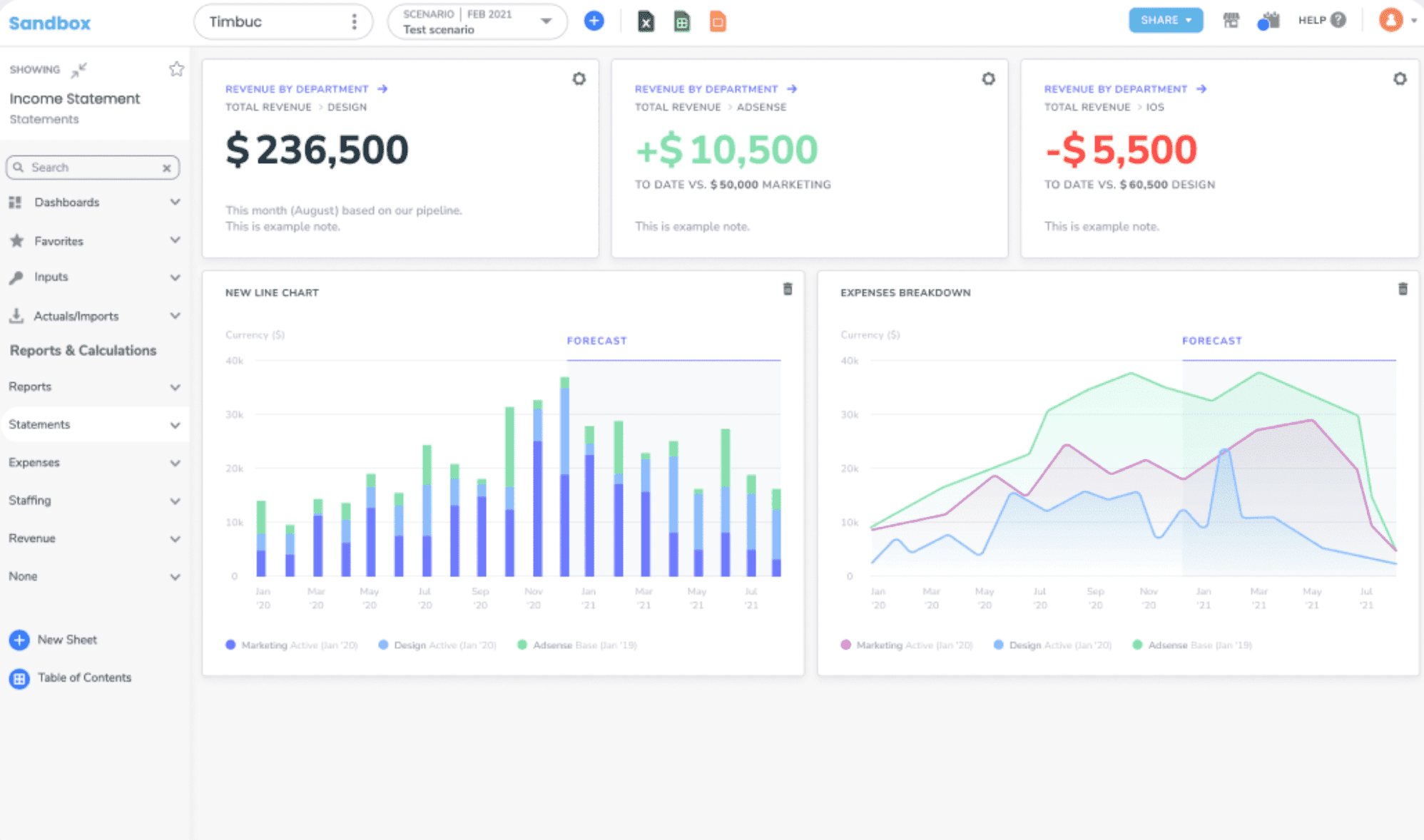Open the gift/what's new icon

tap(1269, 21)
